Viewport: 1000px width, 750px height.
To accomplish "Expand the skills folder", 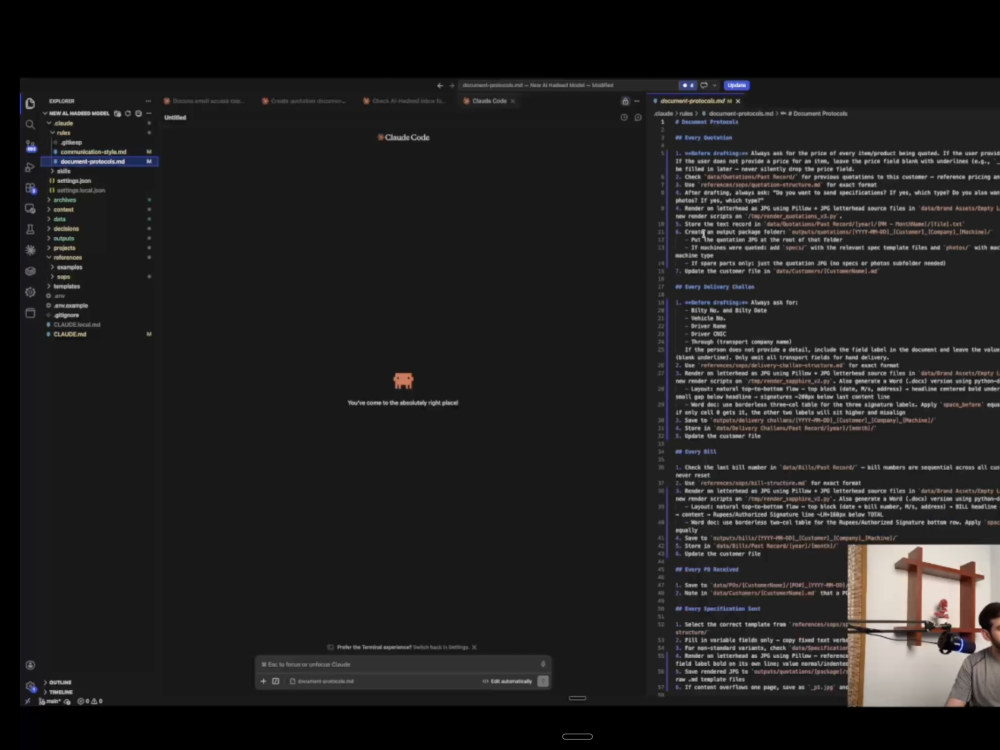I will pos(63,171).
